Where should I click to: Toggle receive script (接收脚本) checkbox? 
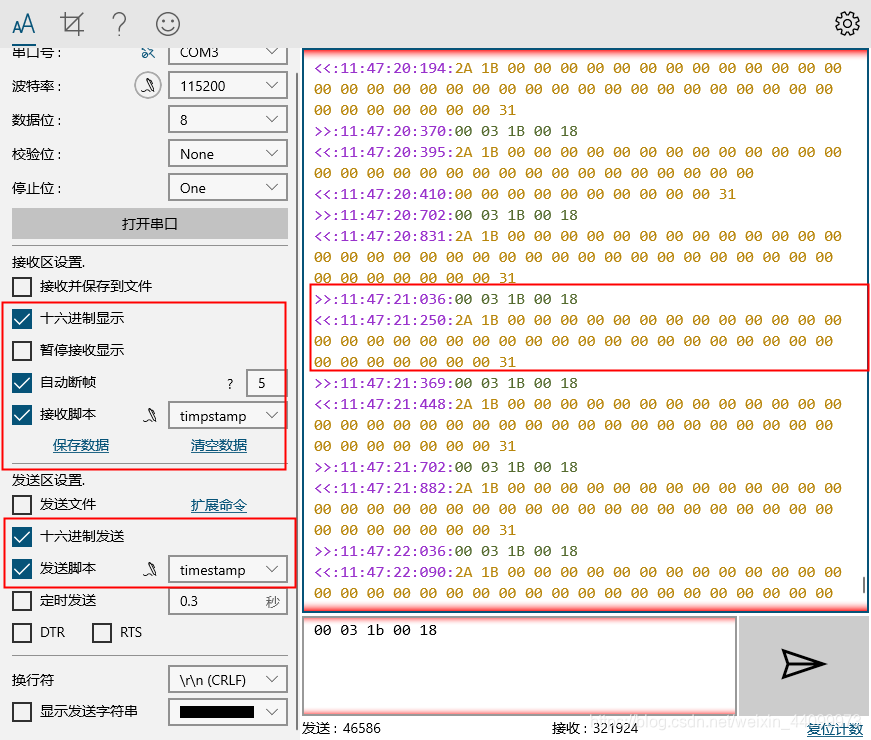click(22, 415)
